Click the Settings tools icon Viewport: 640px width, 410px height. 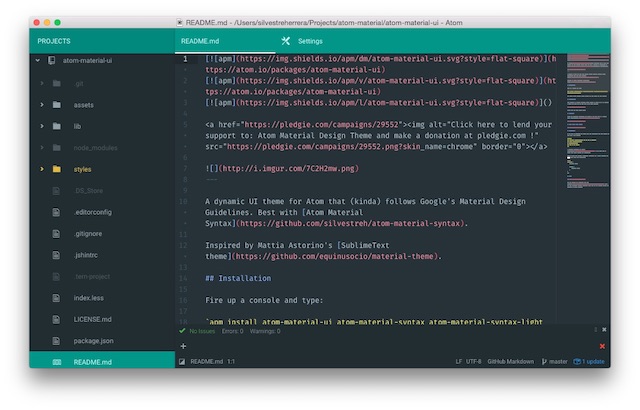pos(286,41)
